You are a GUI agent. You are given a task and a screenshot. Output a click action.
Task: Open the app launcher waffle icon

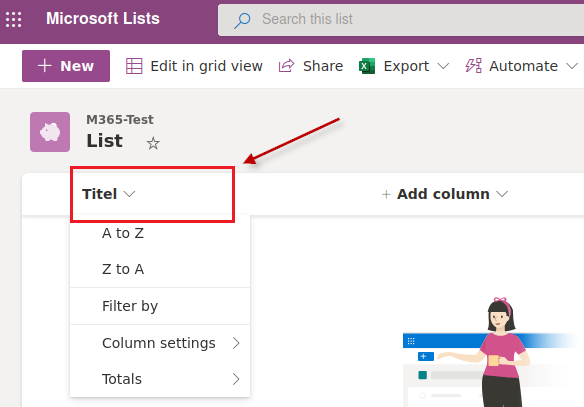[13, 19]
